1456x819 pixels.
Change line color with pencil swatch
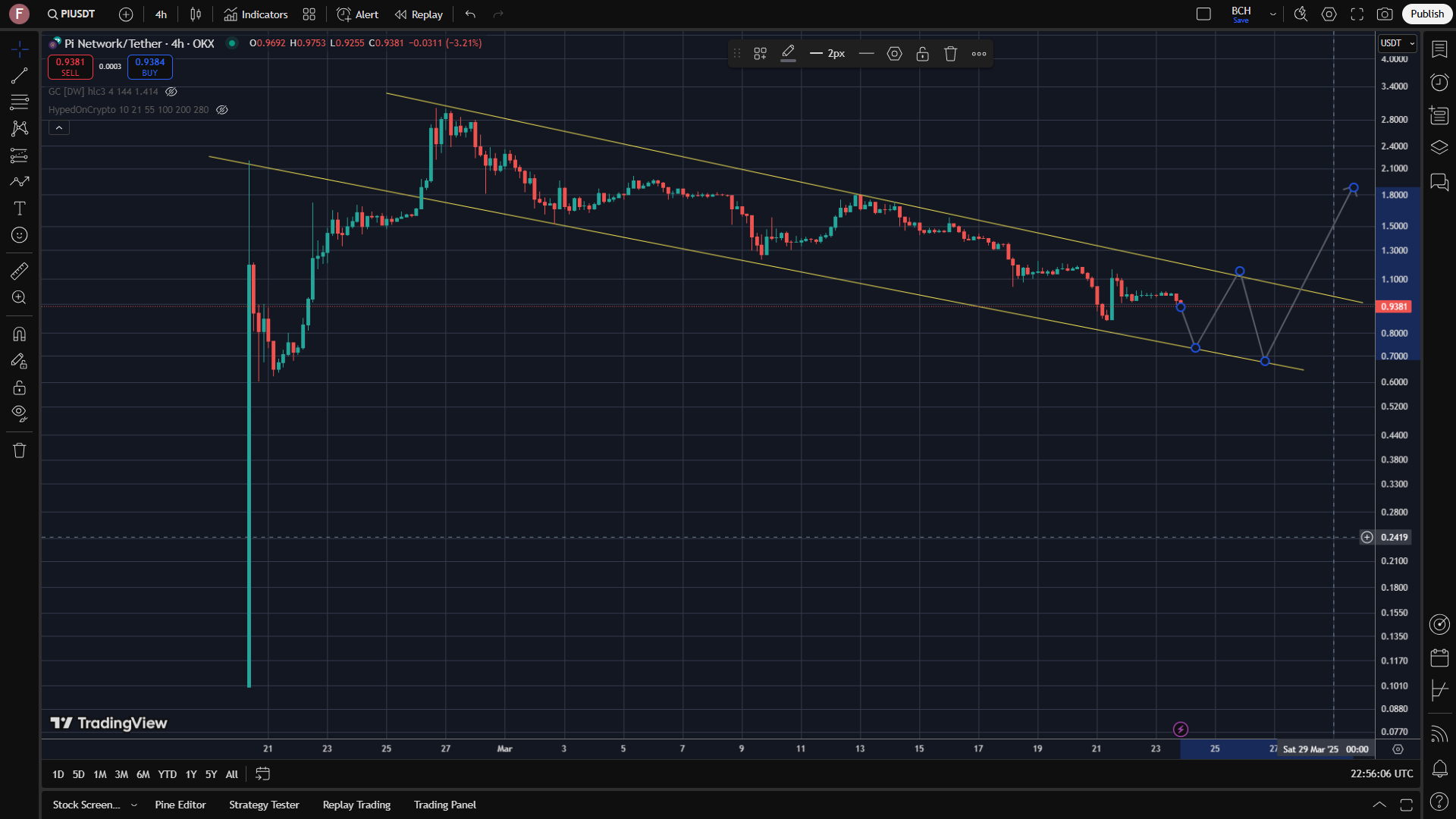(x=788, y=54)
